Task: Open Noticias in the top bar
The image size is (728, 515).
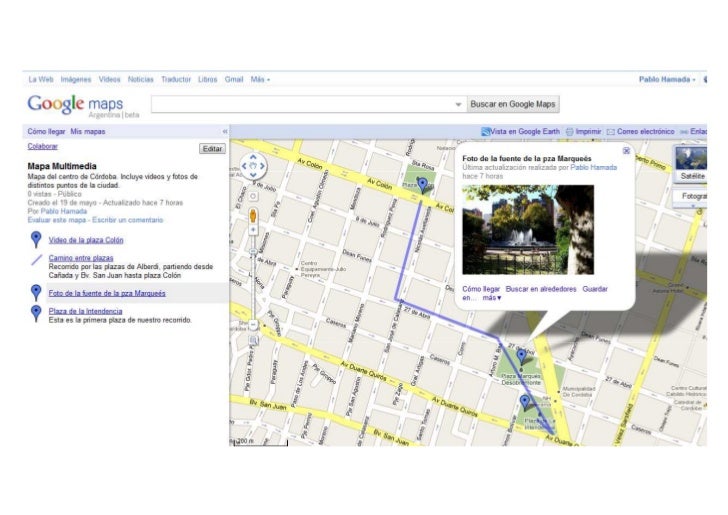Action: coord(141,79)
